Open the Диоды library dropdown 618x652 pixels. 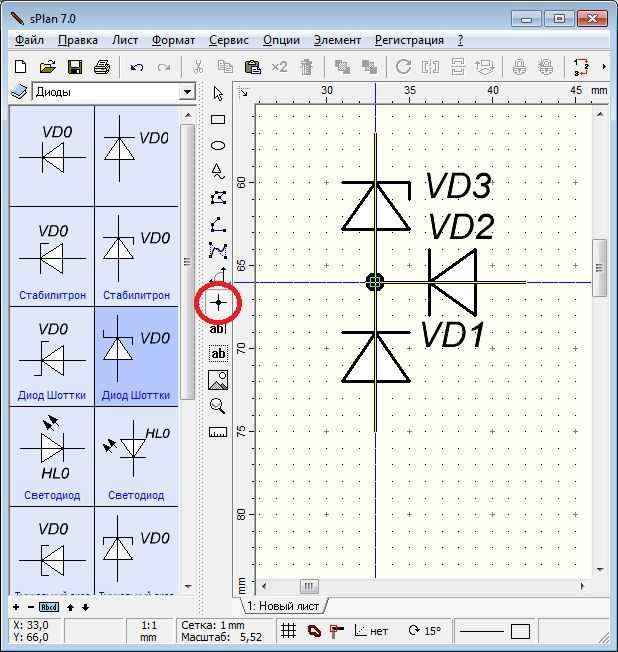188,92
